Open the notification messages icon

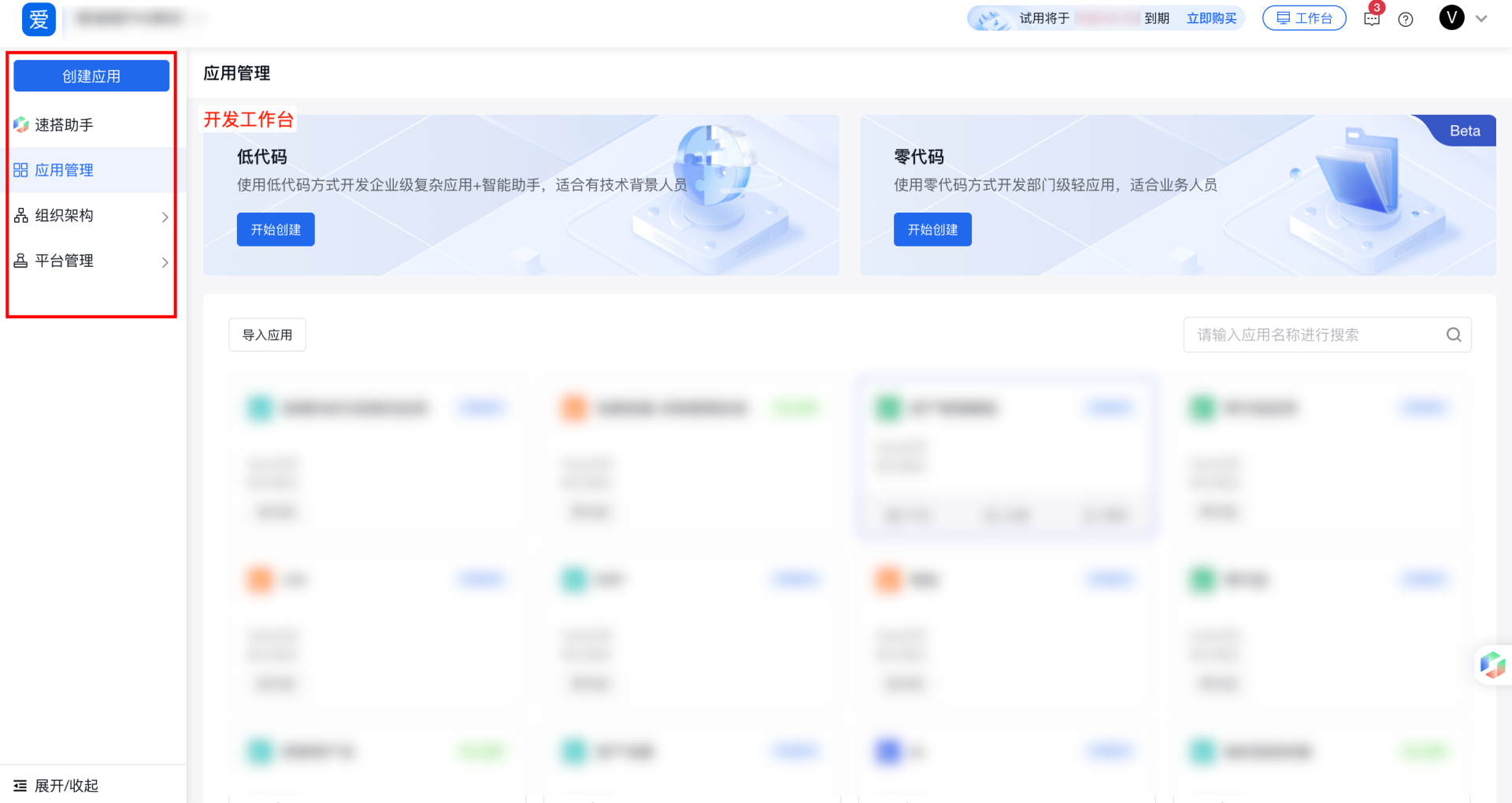point(1372,19)
